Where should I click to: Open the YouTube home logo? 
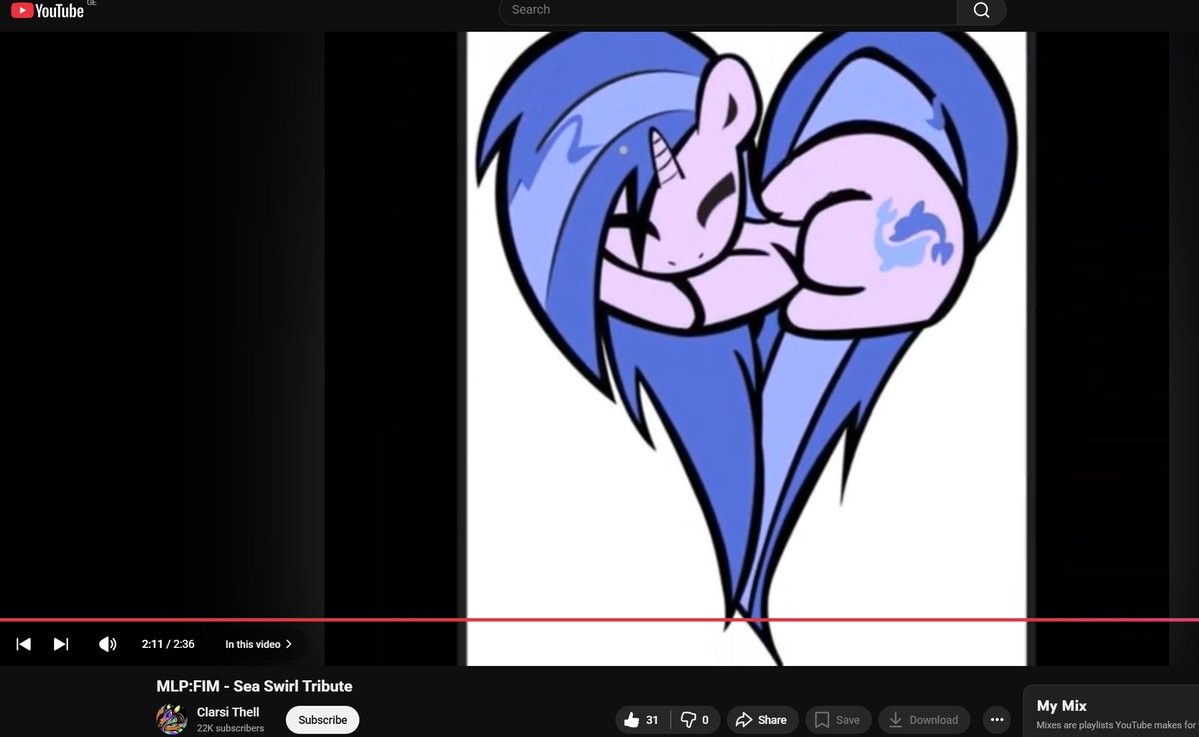tap(47, 11)
